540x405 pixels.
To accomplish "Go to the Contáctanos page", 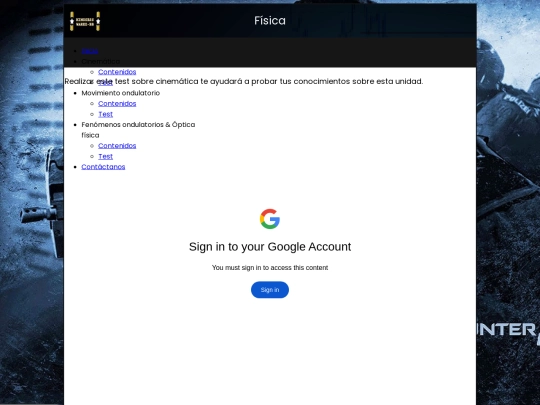I will click(103, 167).
